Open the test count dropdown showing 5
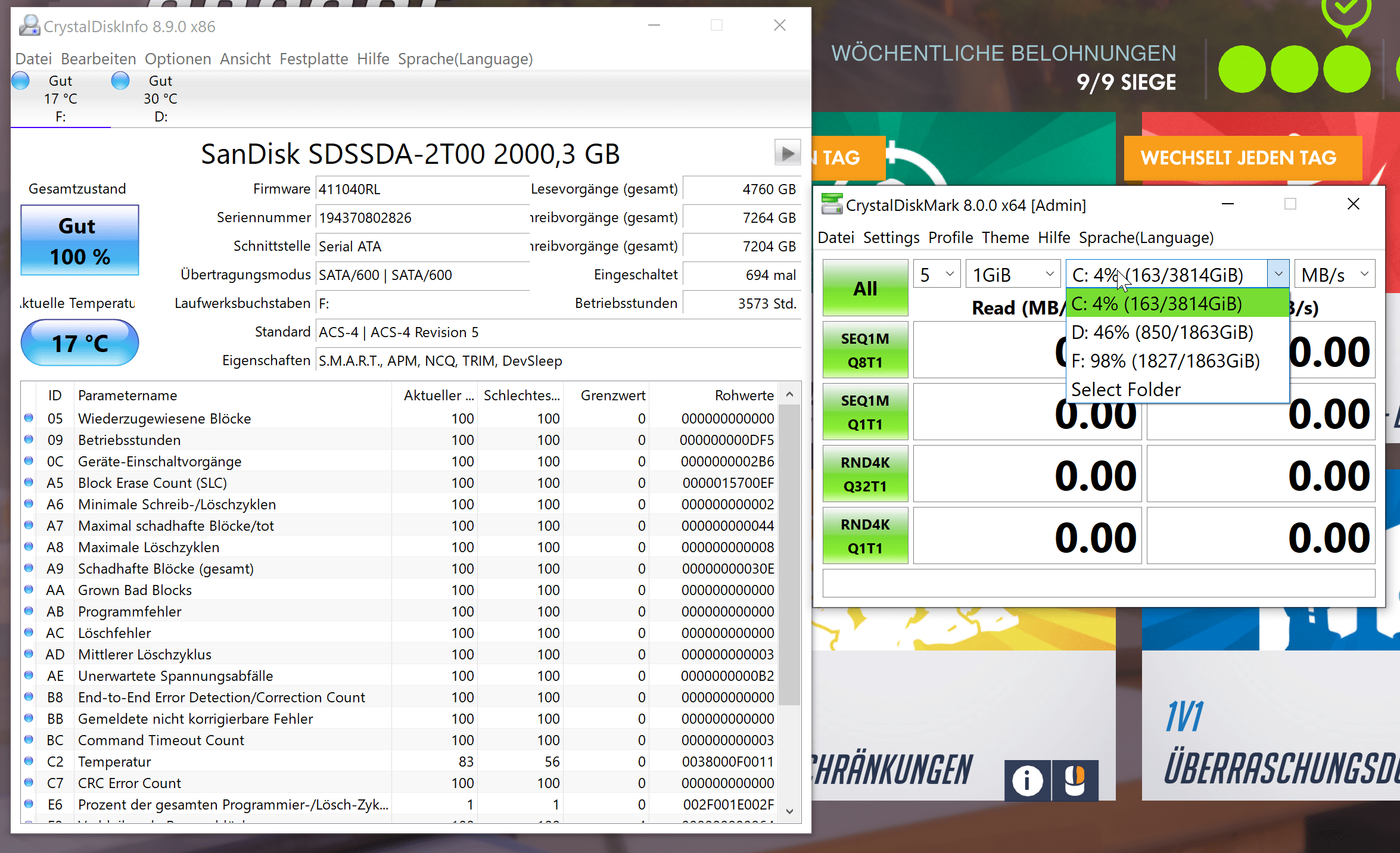1400x853 pixels. coord(937,275)
